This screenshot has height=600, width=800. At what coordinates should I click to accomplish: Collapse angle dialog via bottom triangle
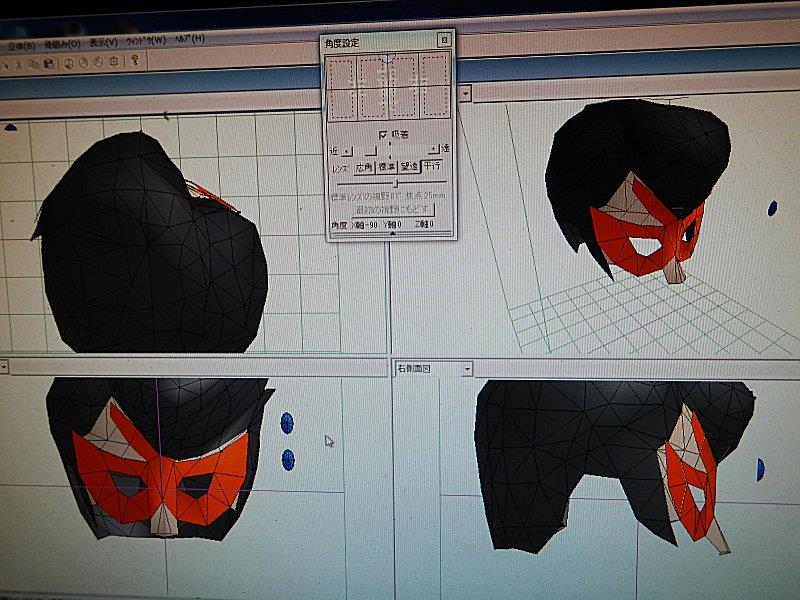(x=392, y=234)
